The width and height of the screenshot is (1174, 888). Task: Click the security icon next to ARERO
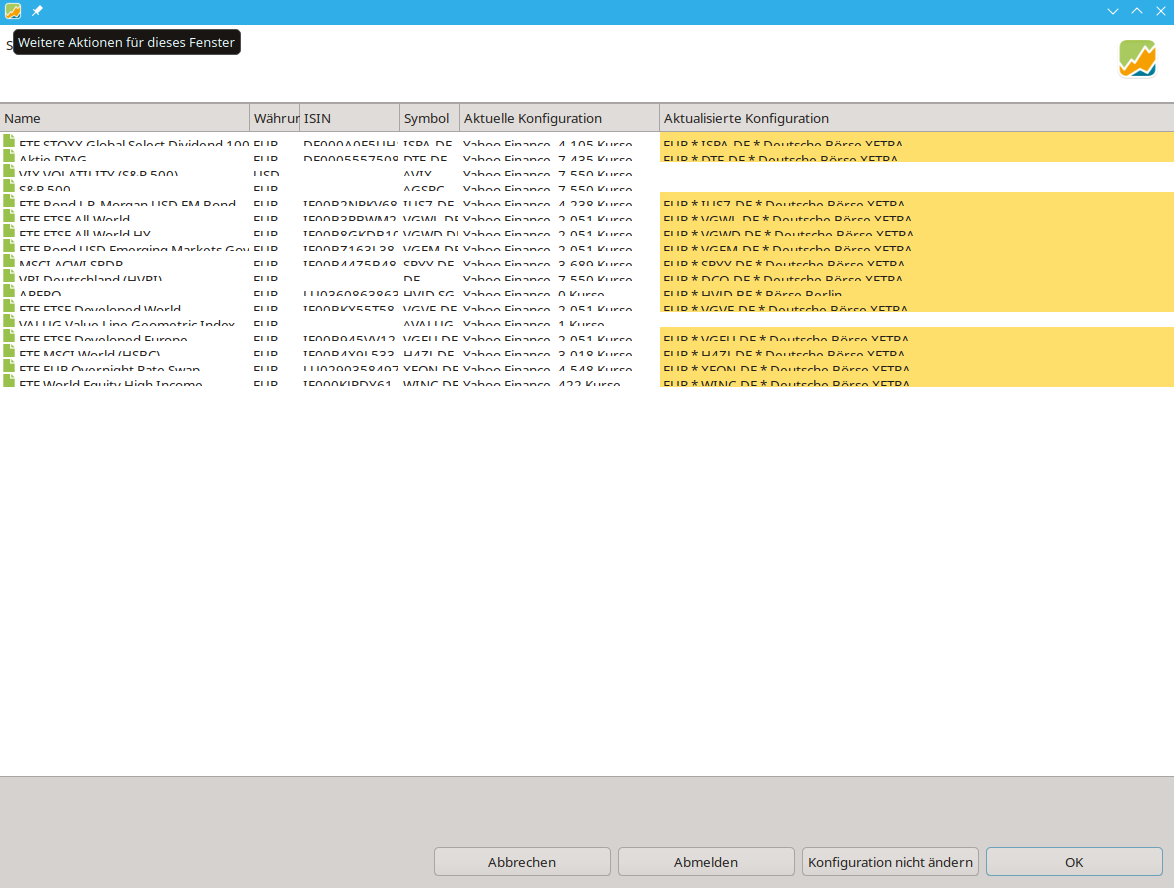click(10, 293)
